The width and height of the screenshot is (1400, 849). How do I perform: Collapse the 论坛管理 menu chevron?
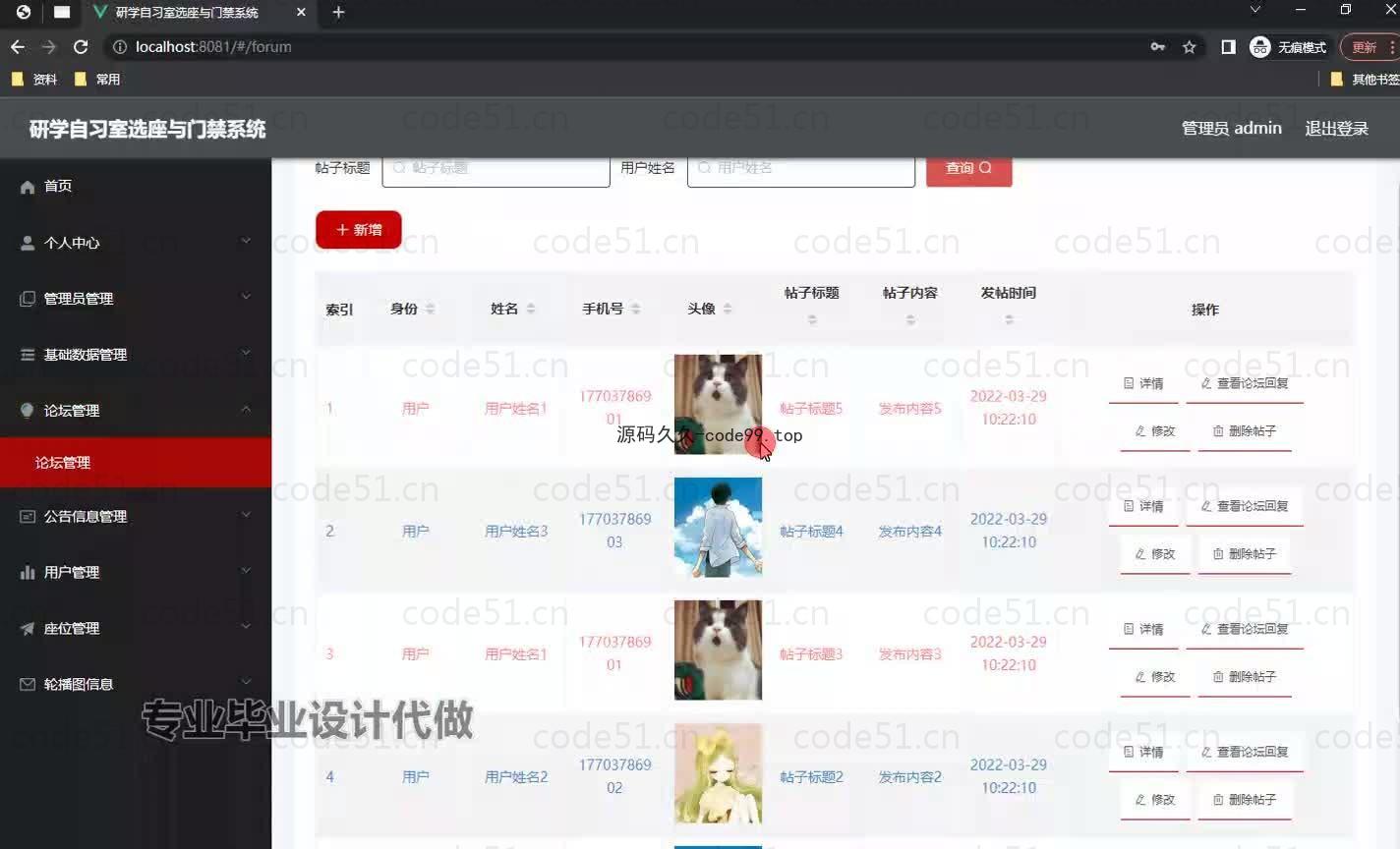pyautogui.click(x=246, y=409)
